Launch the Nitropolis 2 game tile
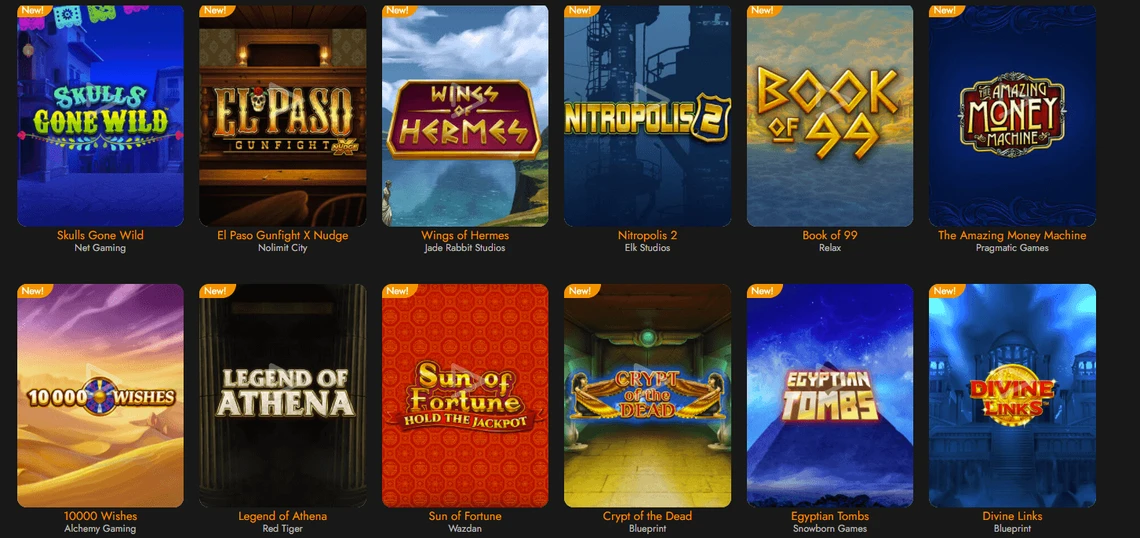This screenshot has width=1140, height=538. pos(648,116)
